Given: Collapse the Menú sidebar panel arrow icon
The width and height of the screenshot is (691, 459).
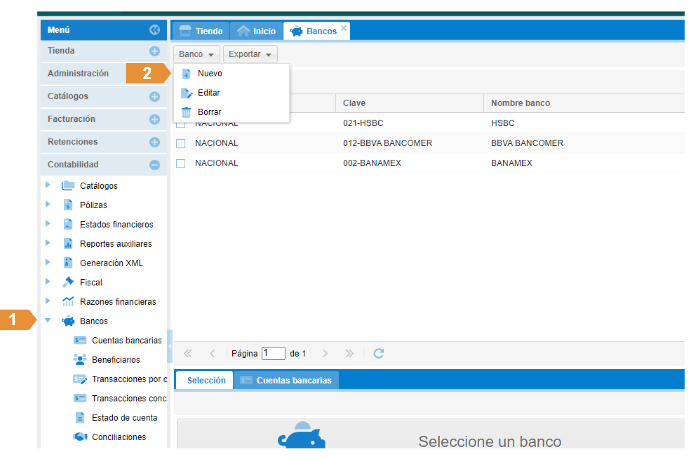Looking at the screenshot, I should click(154, 31).
